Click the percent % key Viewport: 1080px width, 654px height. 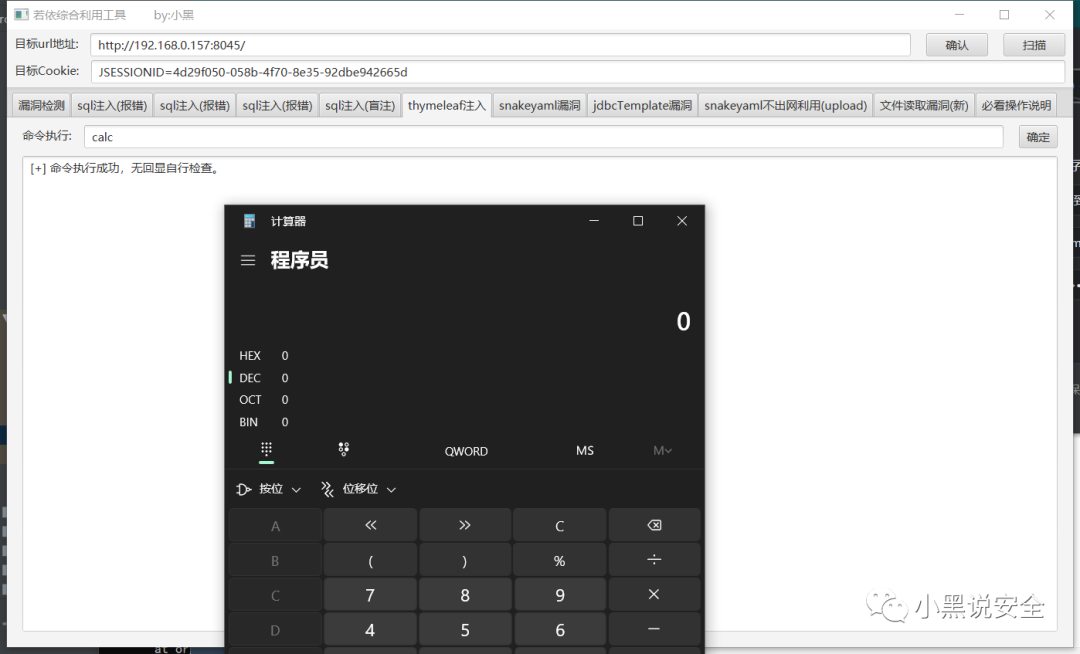pos(559,560)
